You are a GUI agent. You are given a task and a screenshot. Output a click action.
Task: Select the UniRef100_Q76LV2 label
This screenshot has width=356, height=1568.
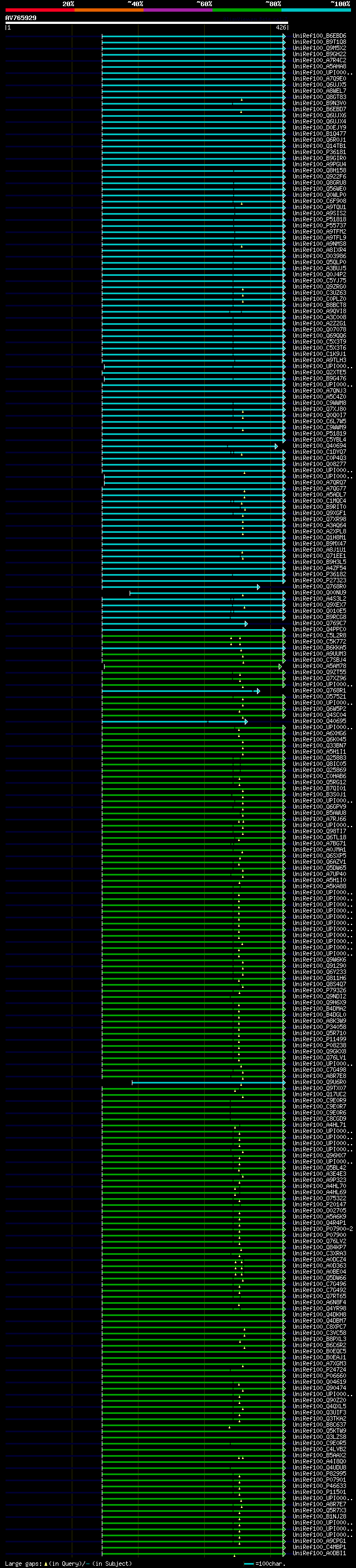click(x=319, y=1241)
